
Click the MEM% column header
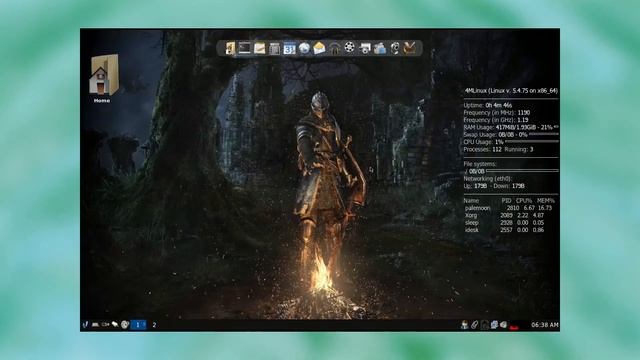(x=546, y=201)
